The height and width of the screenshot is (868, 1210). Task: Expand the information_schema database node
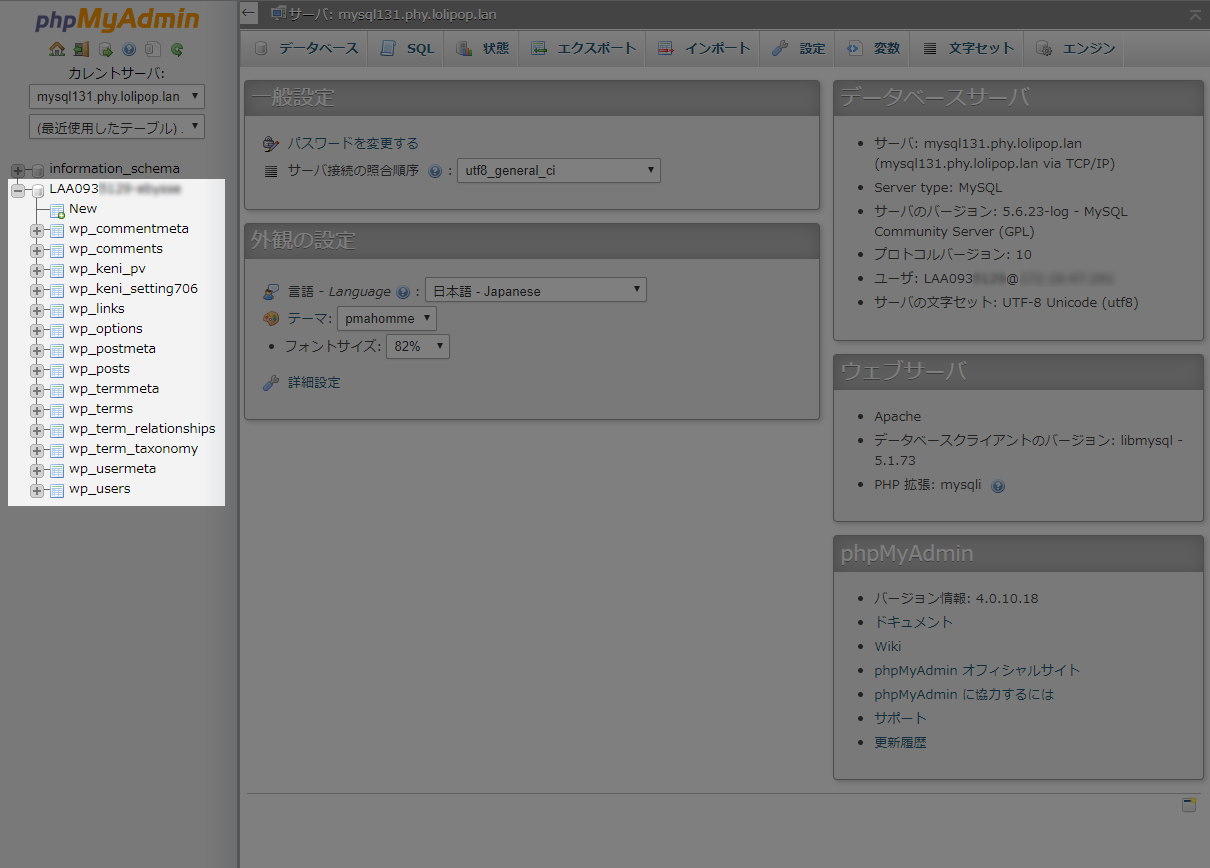(x=17, y=168)
